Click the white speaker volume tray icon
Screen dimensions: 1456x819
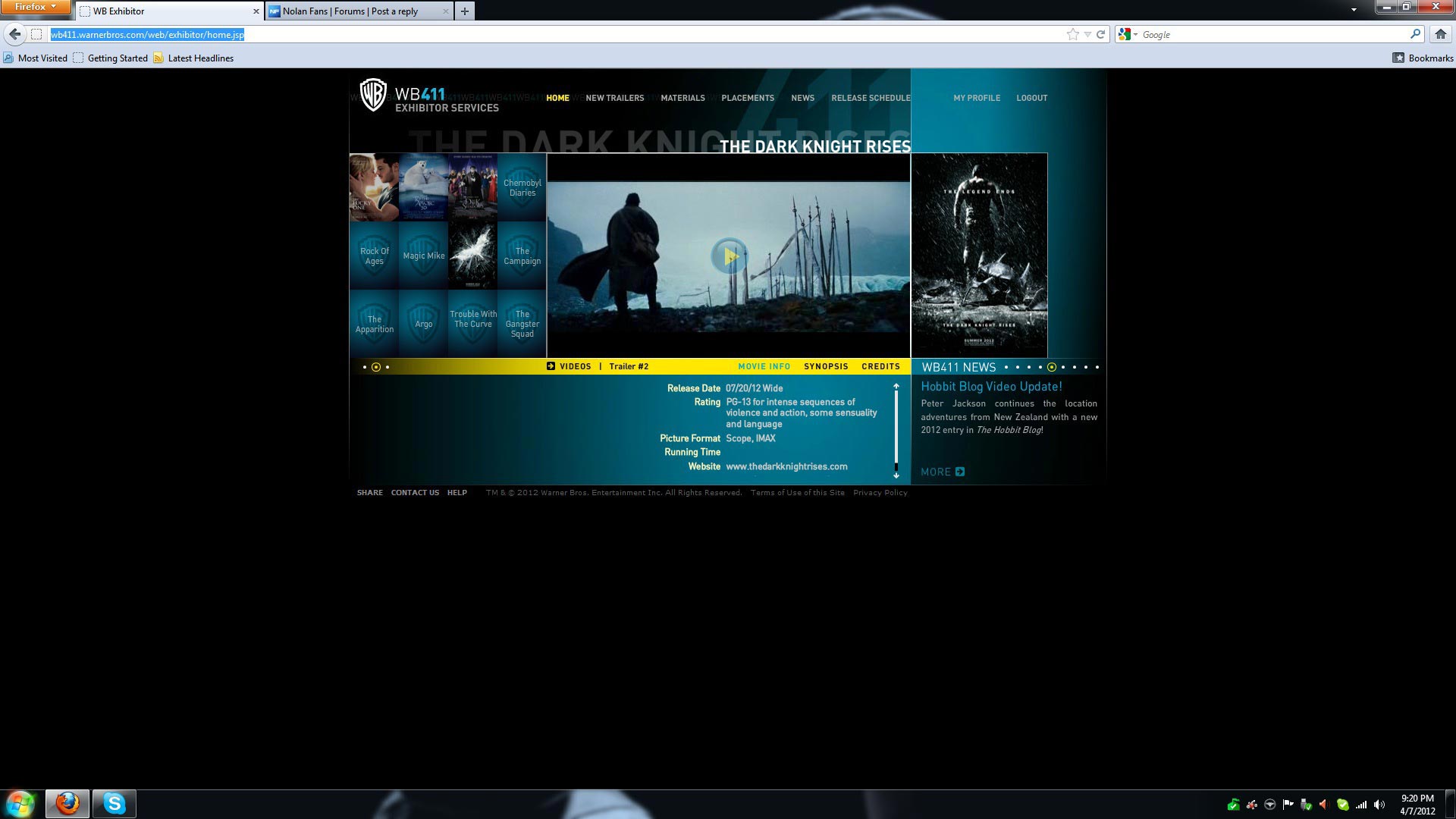[x=1379, y=805]
